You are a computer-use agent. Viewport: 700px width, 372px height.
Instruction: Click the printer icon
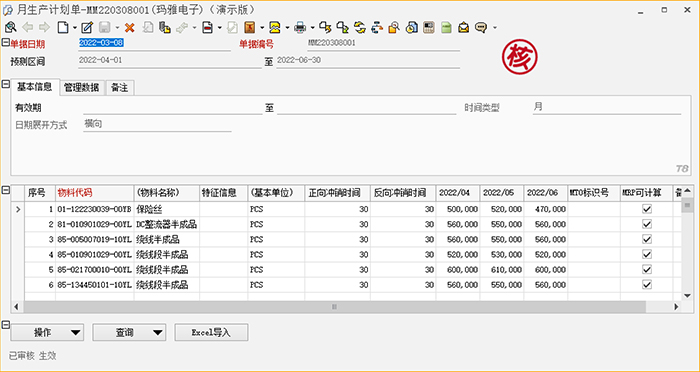[300, 28]
